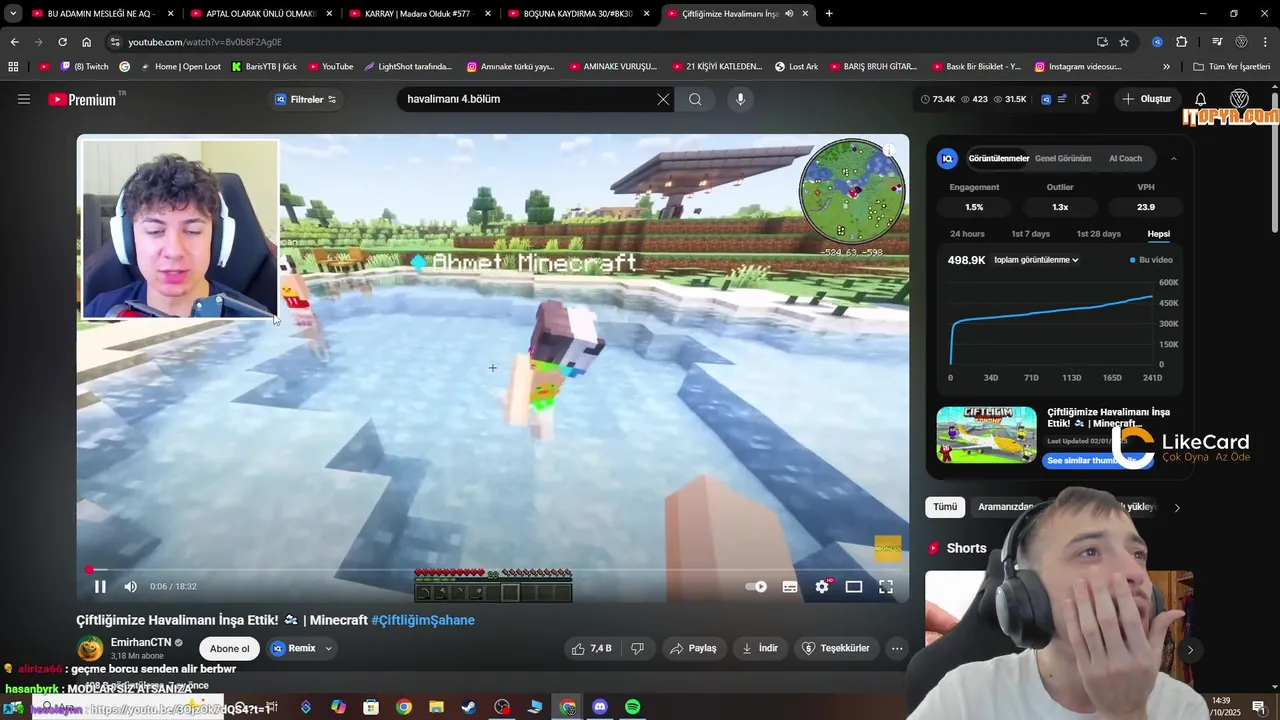1280x720 pixels.
Task: Switch the player to theater mode
Action: 854,587
